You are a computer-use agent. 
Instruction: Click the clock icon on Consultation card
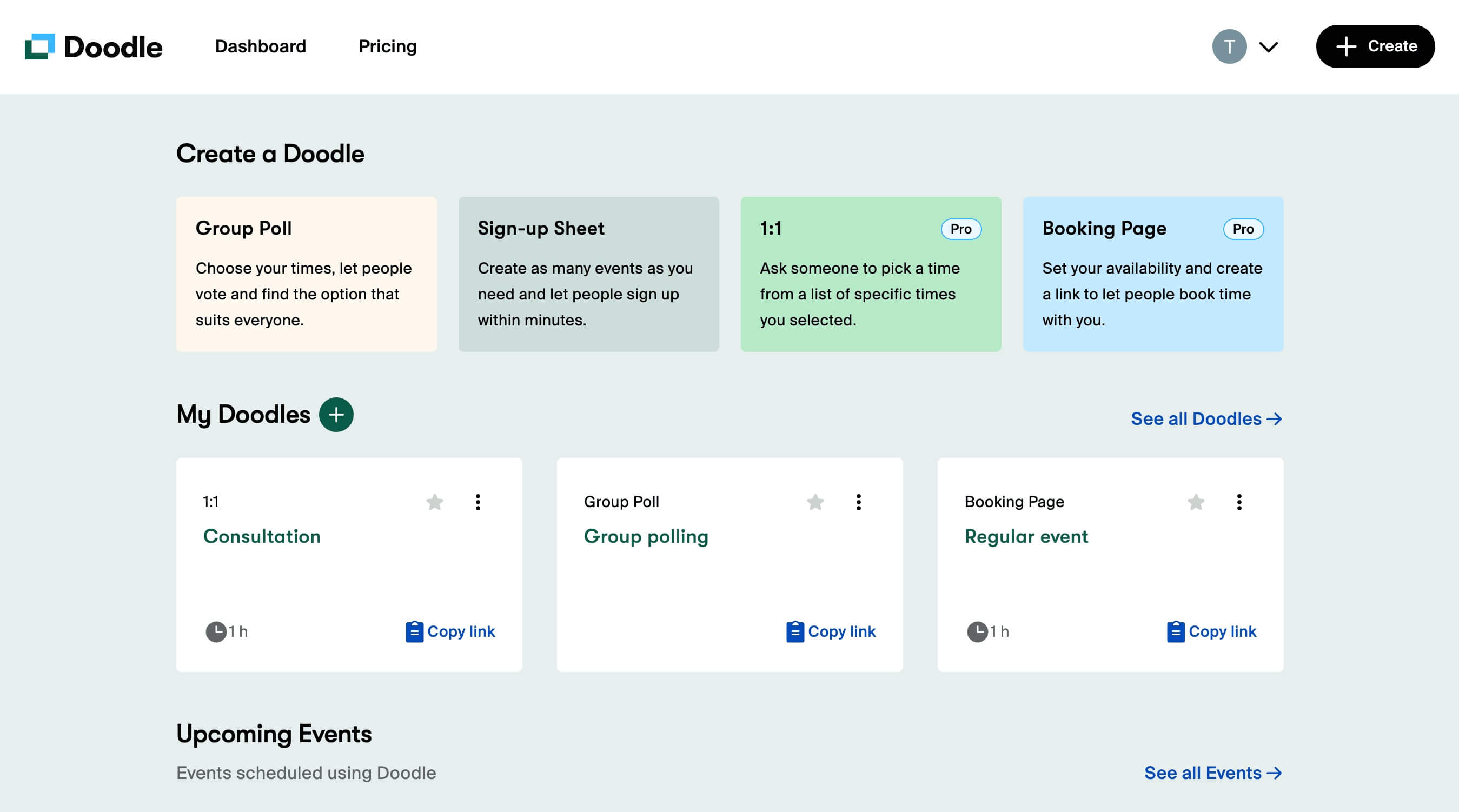click(215, 631)
